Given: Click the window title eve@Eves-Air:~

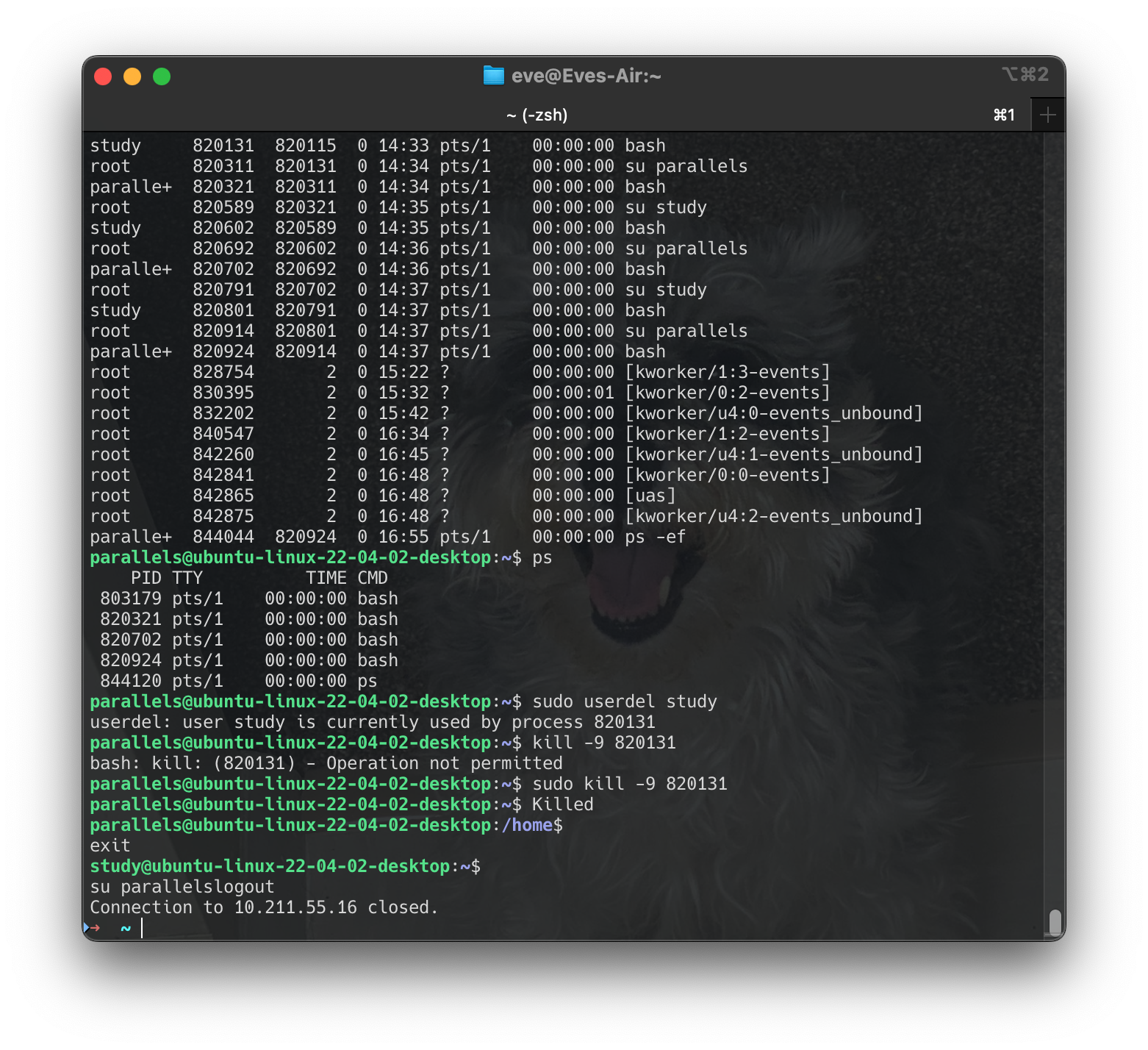Looking at the screenshot, I should [x=586, y=76].
